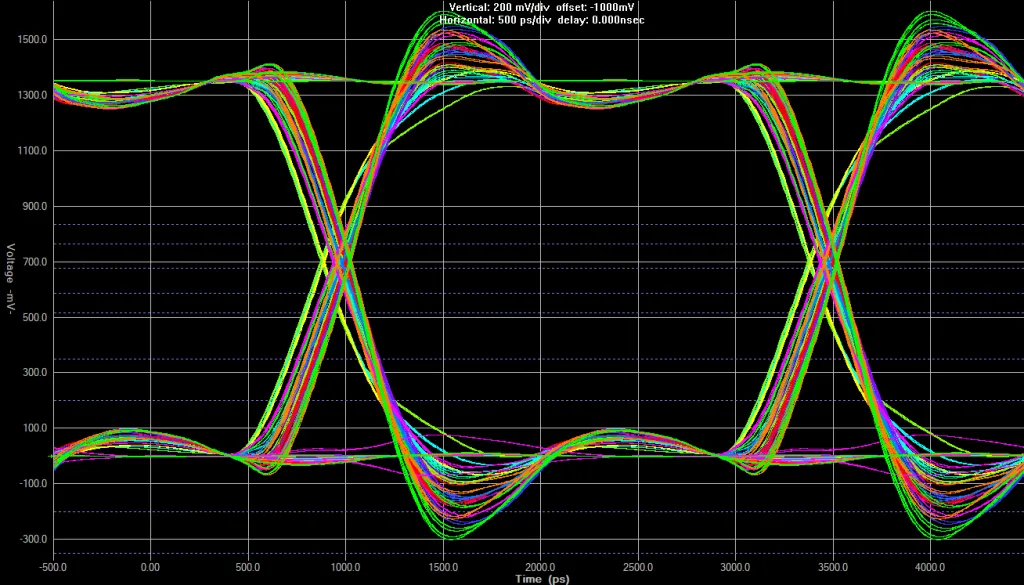Click the 2500.0 time axis label
Viewport: 1024px width, 585px height.
click(637, 567)
